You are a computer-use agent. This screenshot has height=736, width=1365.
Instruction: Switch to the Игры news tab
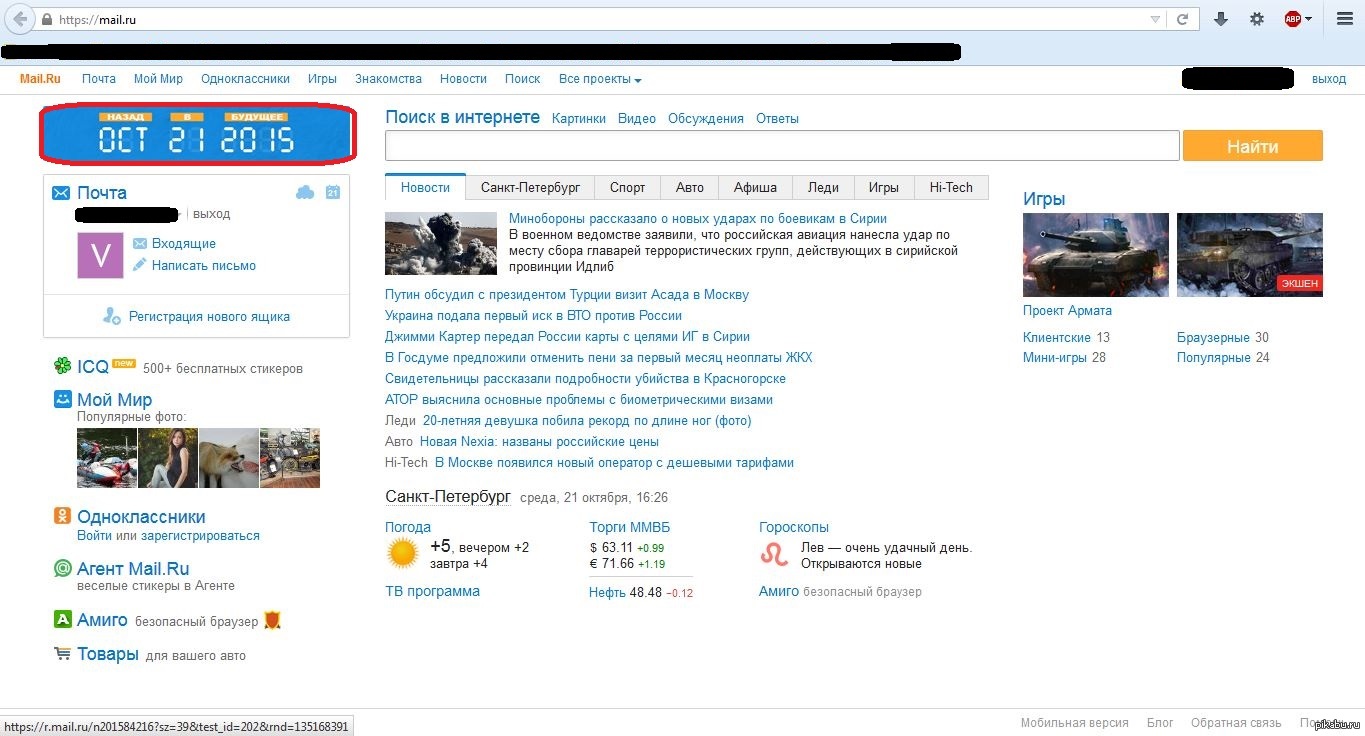click(884, 187)
